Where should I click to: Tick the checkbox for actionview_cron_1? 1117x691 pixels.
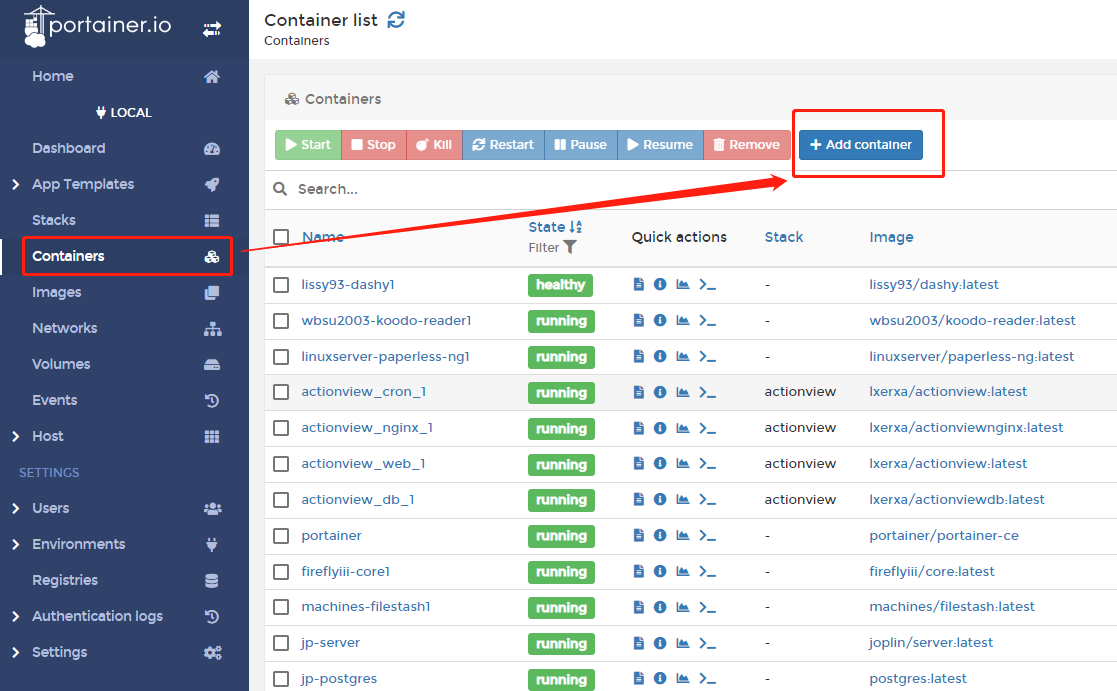tap(281, 392)
